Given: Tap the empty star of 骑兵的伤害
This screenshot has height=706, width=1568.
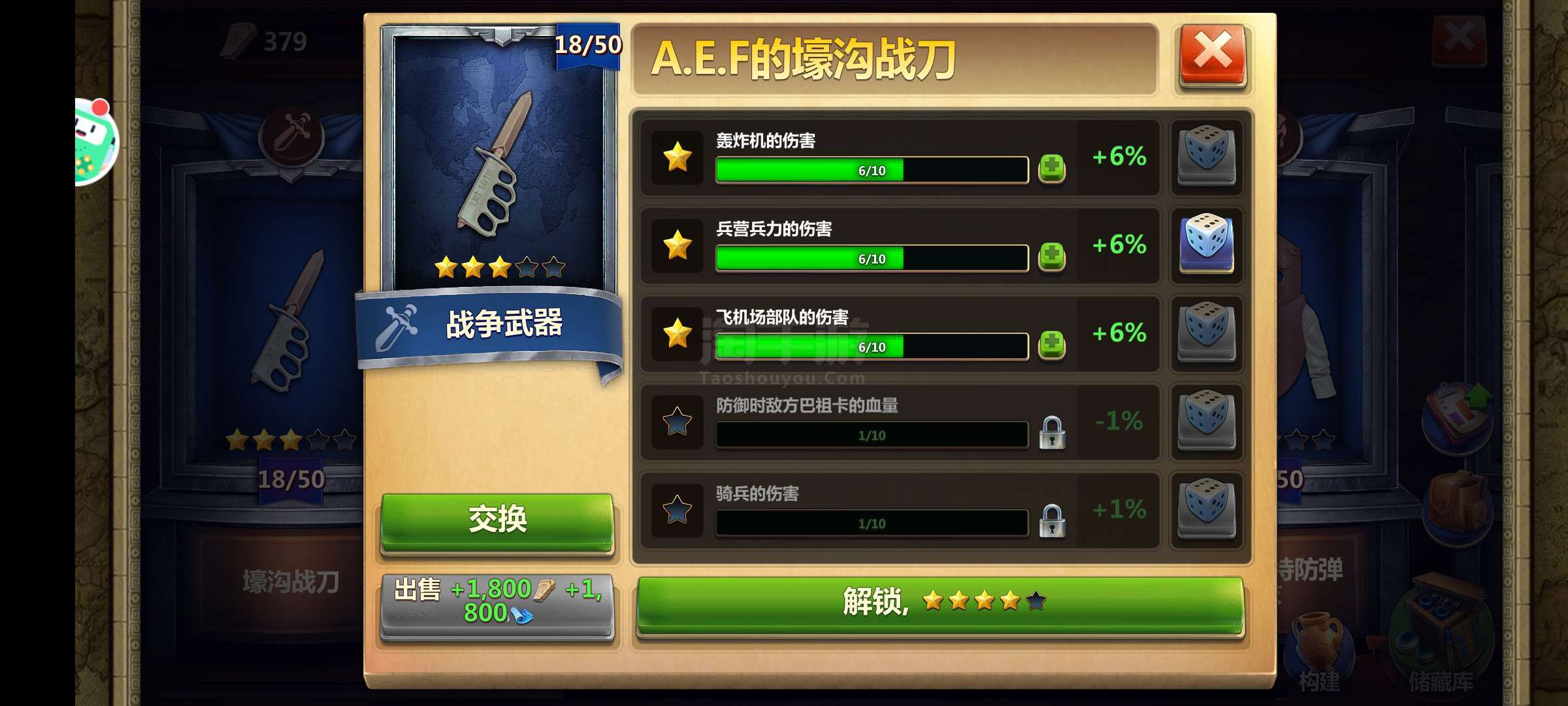Looking at the screenshot, I should point(678,510).
